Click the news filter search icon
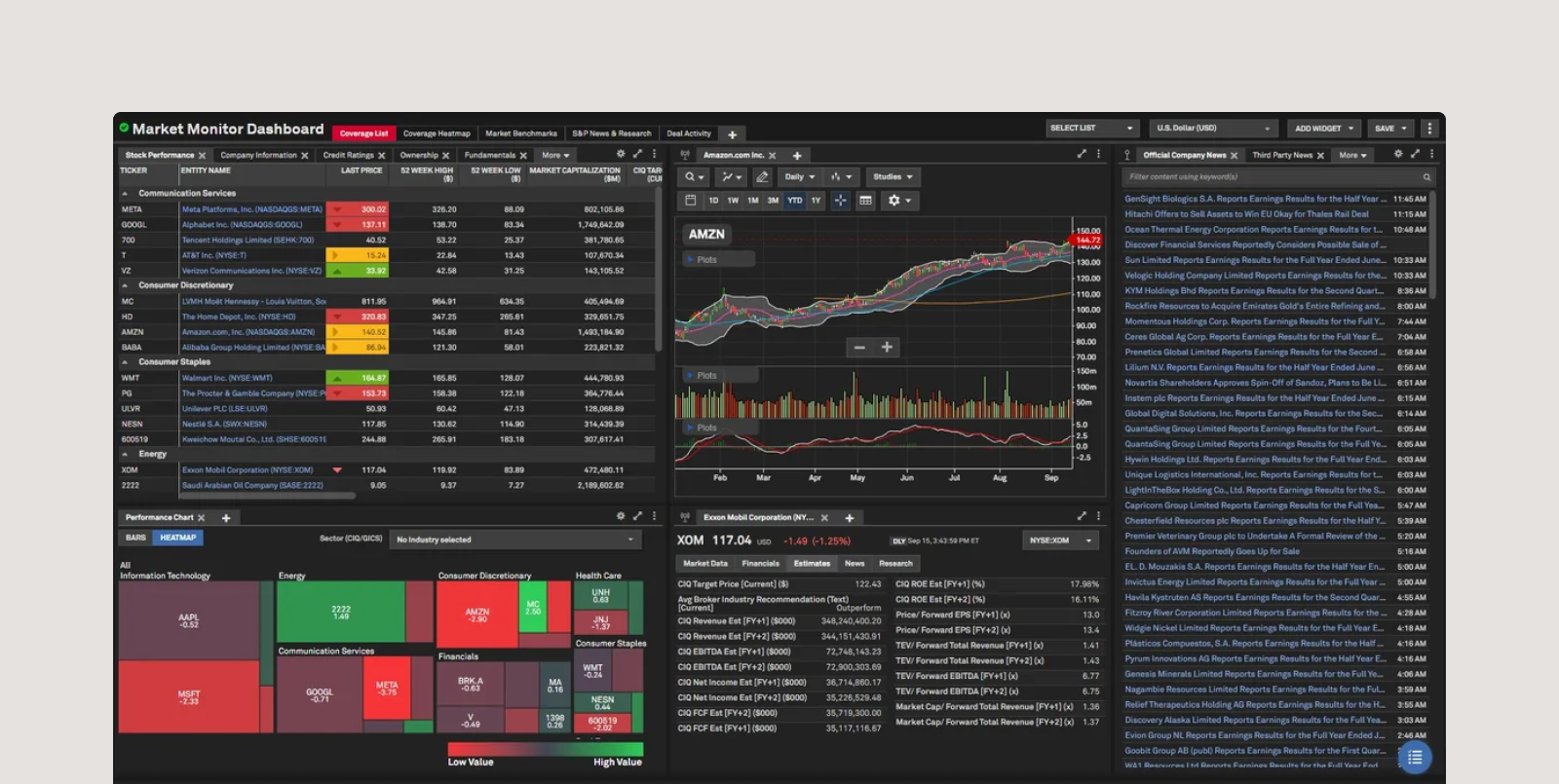This screenshot has height=784, width=1559. 1426,177
